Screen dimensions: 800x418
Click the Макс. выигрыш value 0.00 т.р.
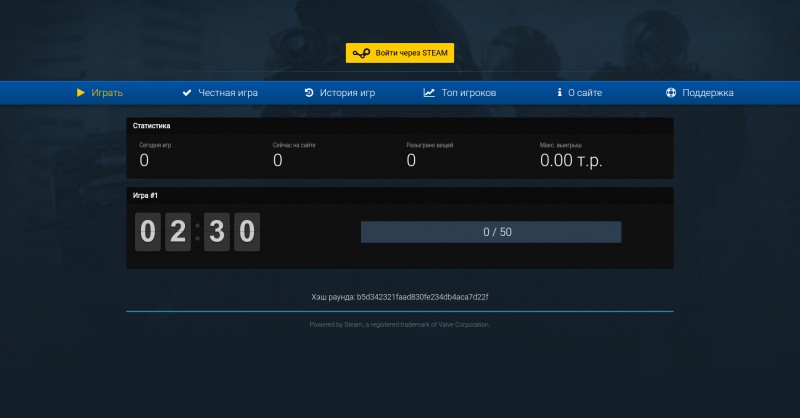(x=571, y=160)
